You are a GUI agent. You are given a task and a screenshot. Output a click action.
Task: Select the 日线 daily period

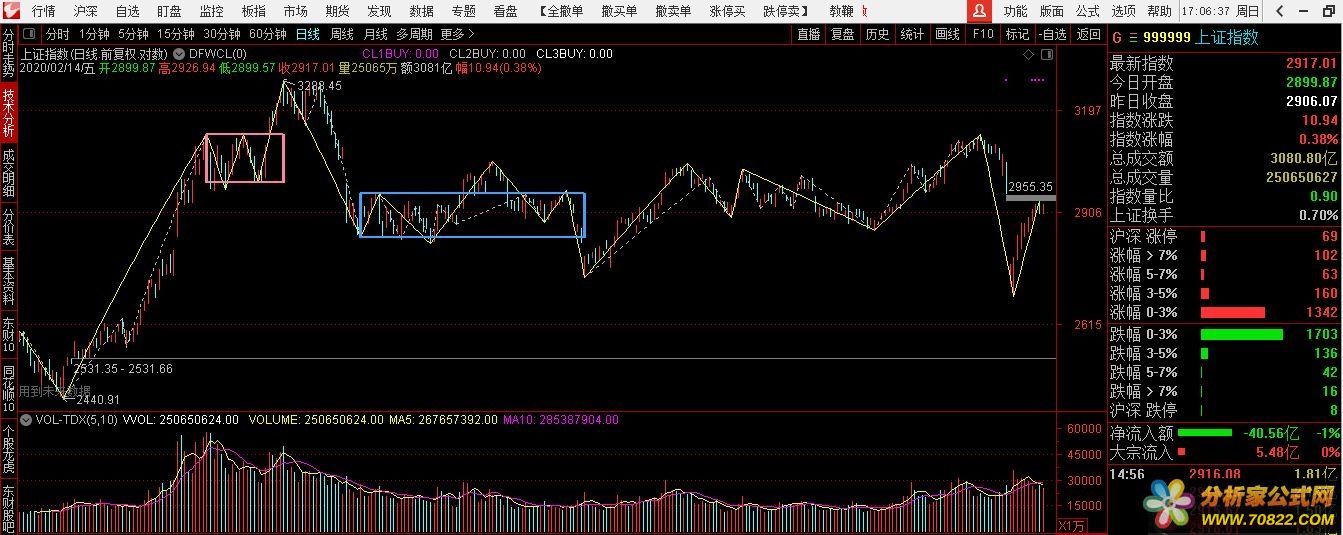[x=307, y=34]
